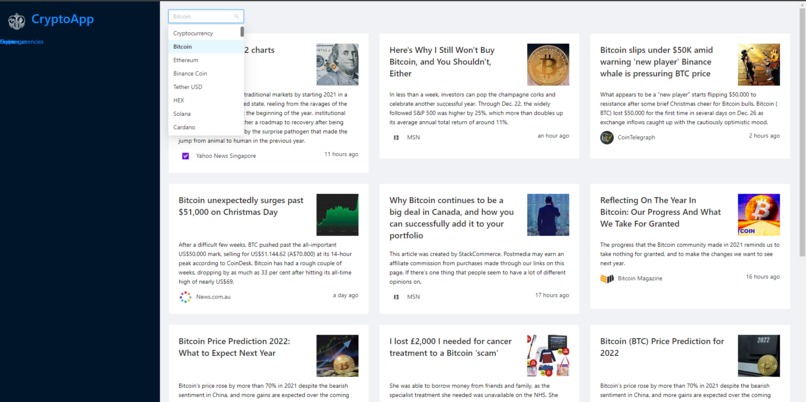Viewport: 806px width, 402px height.
Task: Click the page vertical scrollbar
Action: click(x=802, y=131)
